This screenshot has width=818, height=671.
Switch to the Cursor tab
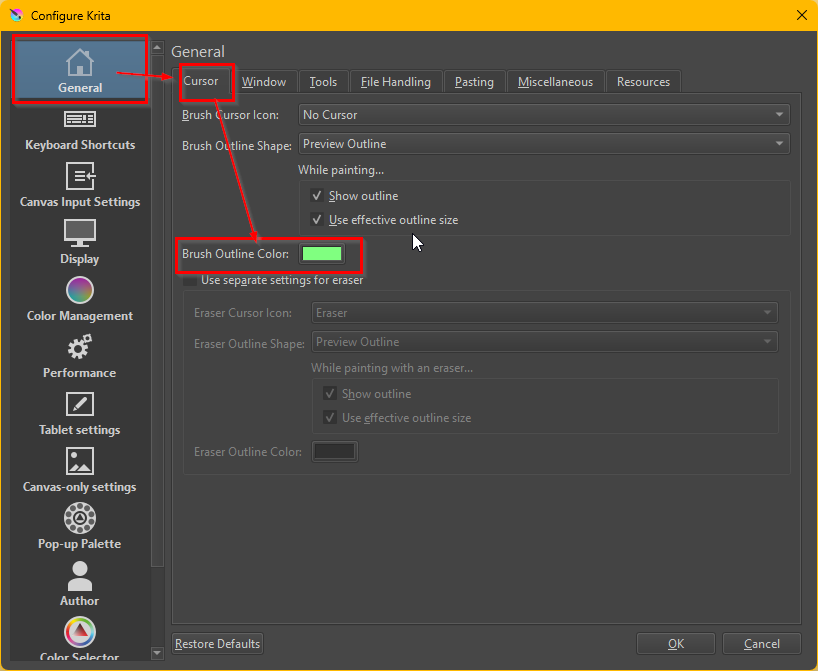(201, 81)
